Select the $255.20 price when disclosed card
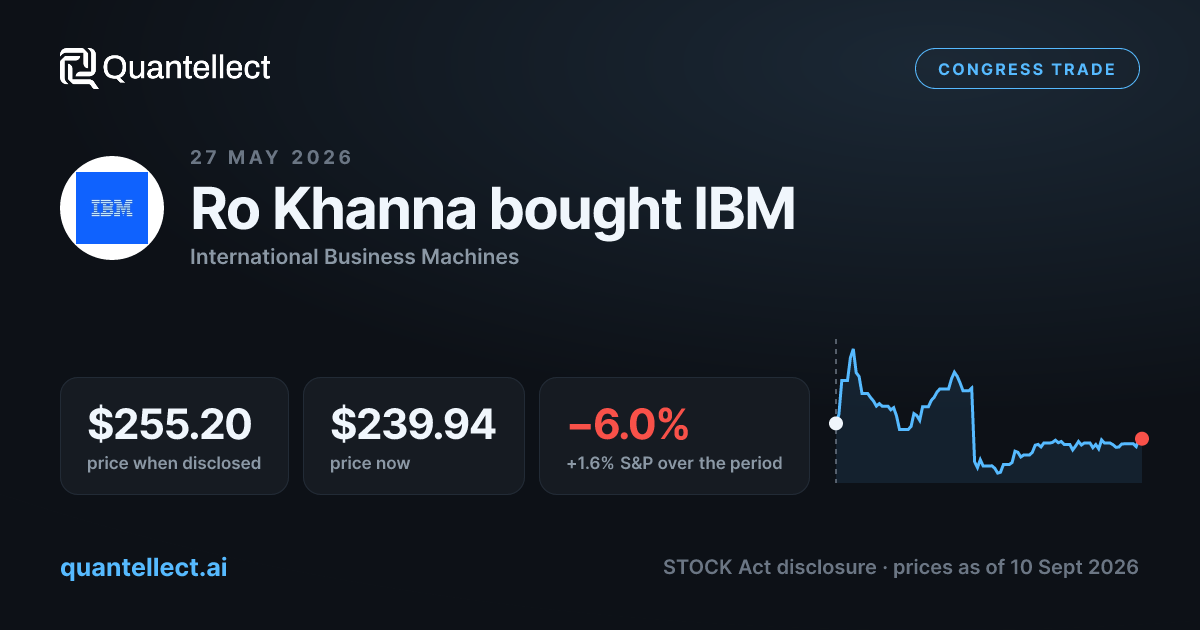Screen dimensions: 1200x630 point(175,436)
